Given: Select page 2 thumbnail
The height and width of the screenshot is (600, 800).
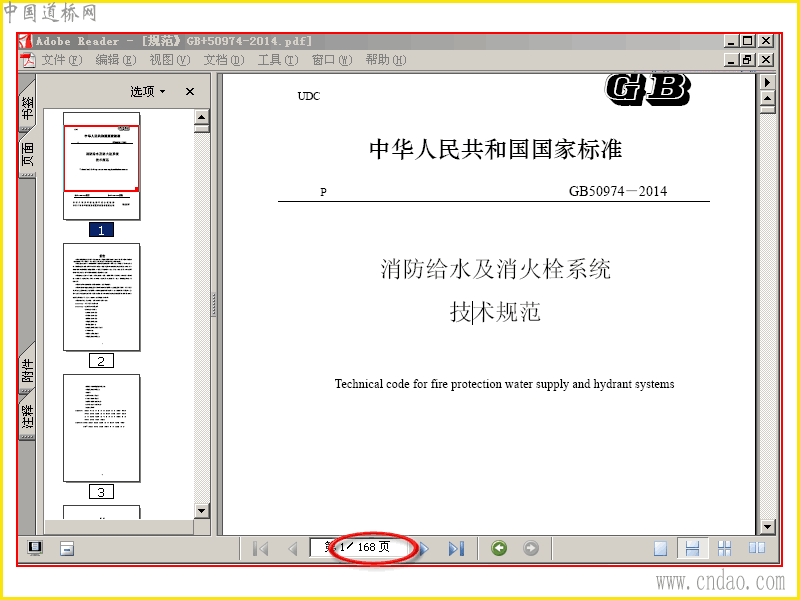Looking at the screenshot, I should pos(102,297).
